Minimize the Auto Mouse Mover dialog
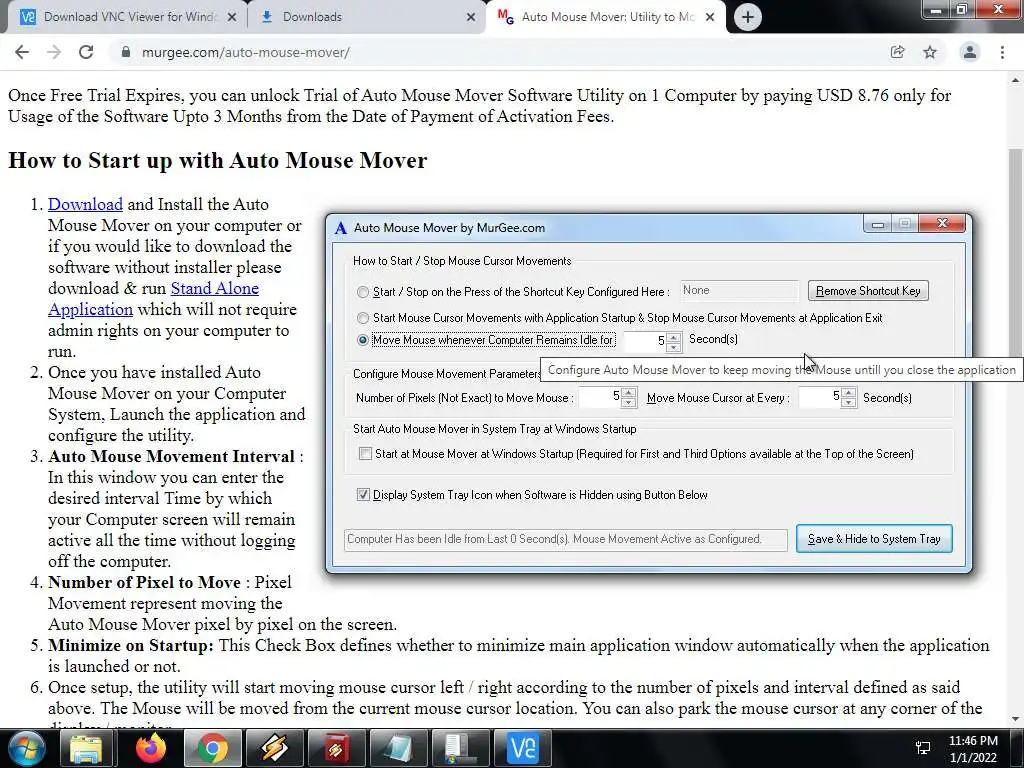Image resolution: width=1024 pixels, height=768 pixels. tap(877, 224)
